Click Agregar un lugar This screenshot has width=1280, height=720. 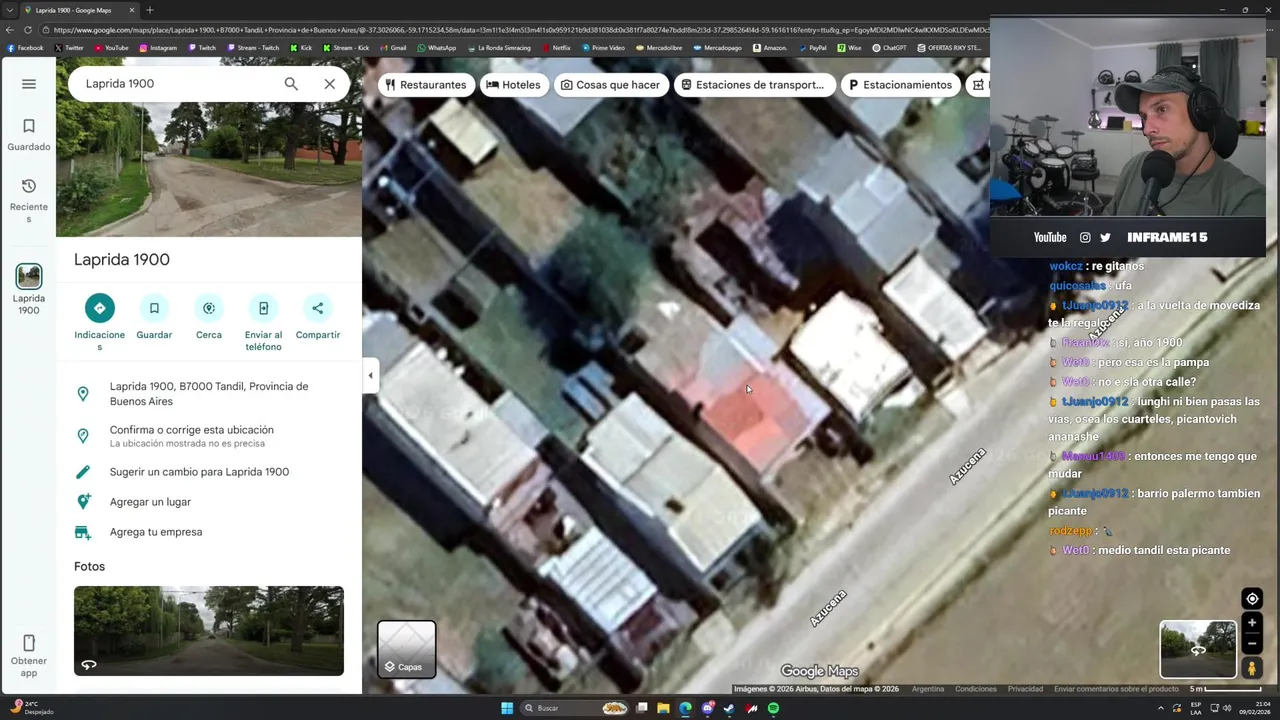(209, 502)
